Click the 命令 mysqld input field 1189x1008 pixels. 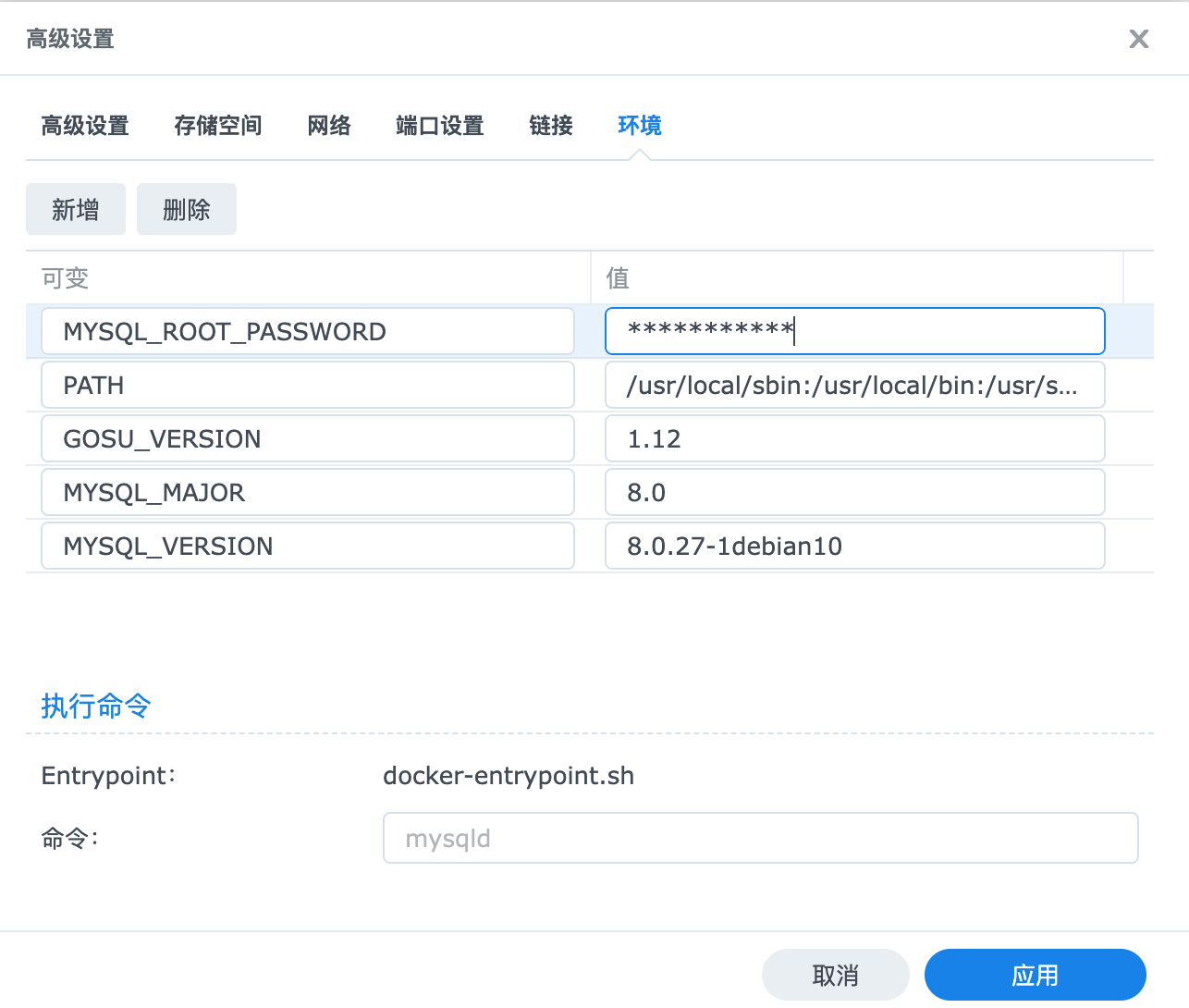coord(761,838)
